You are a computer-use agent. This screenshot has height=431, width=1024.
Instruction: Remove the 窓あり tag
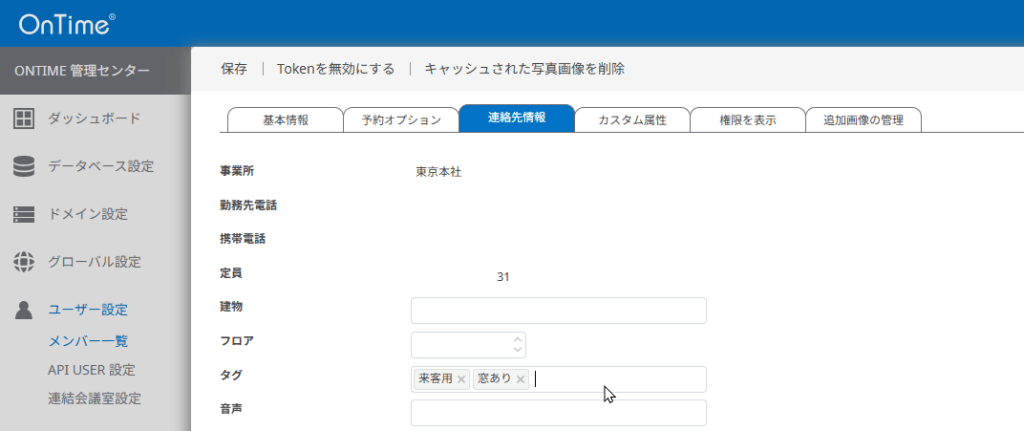(x=520, y=380)
